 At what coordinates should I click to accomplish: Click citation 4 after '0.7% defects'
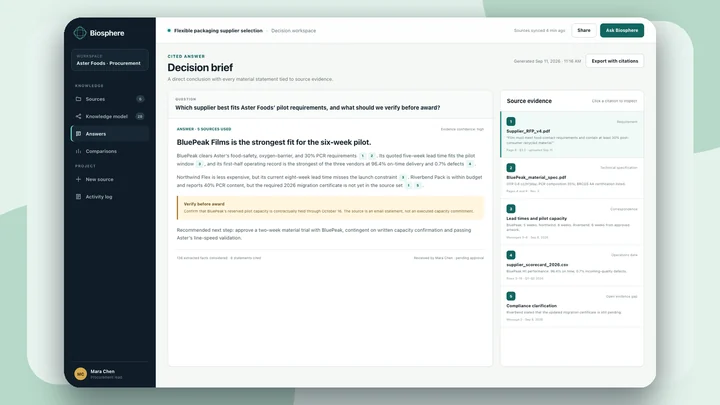click(470, 164)
